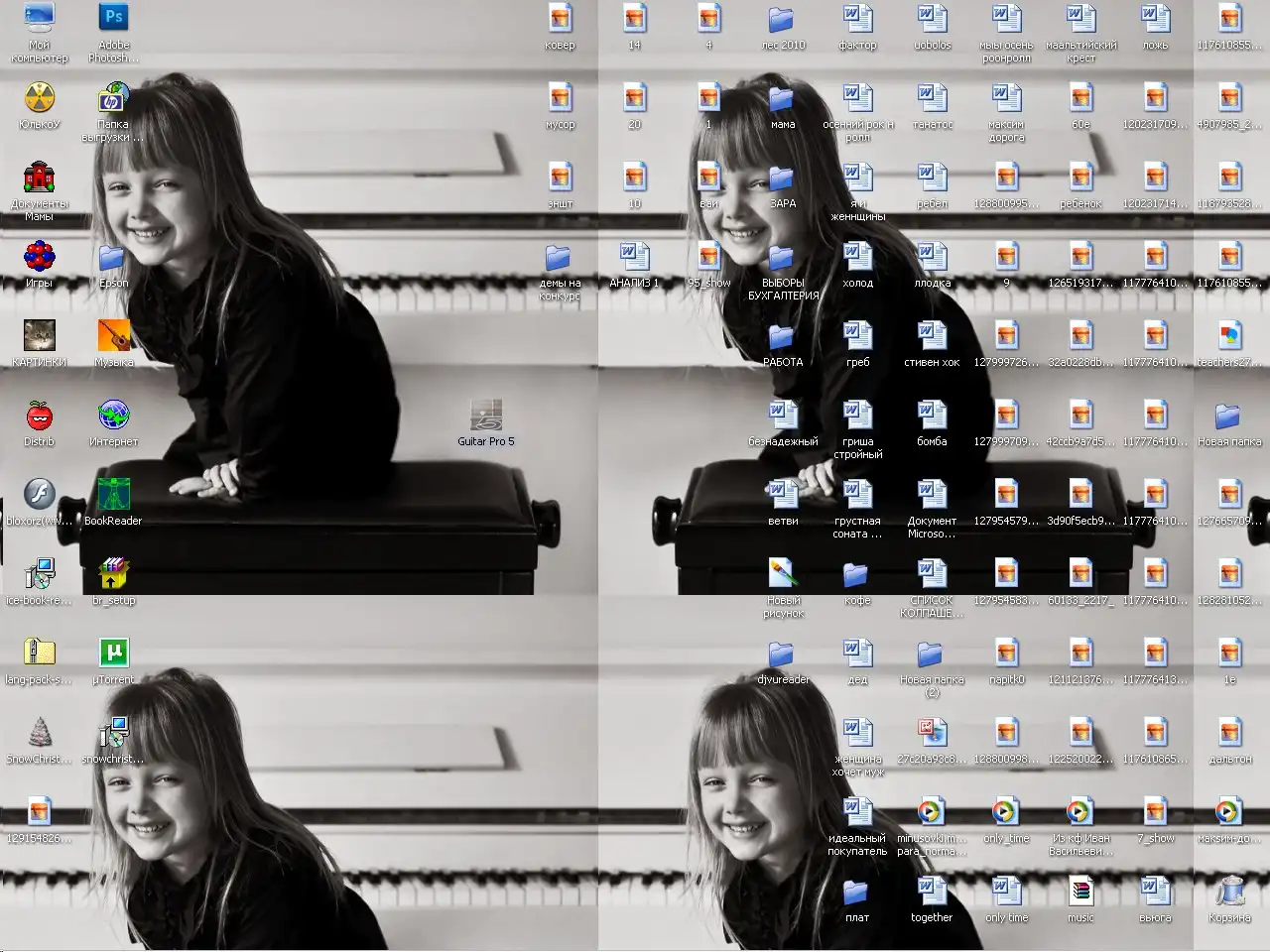Select the Distrib apple icon
The width and height of the screenshot is (1270, 952).
(40, 416)
